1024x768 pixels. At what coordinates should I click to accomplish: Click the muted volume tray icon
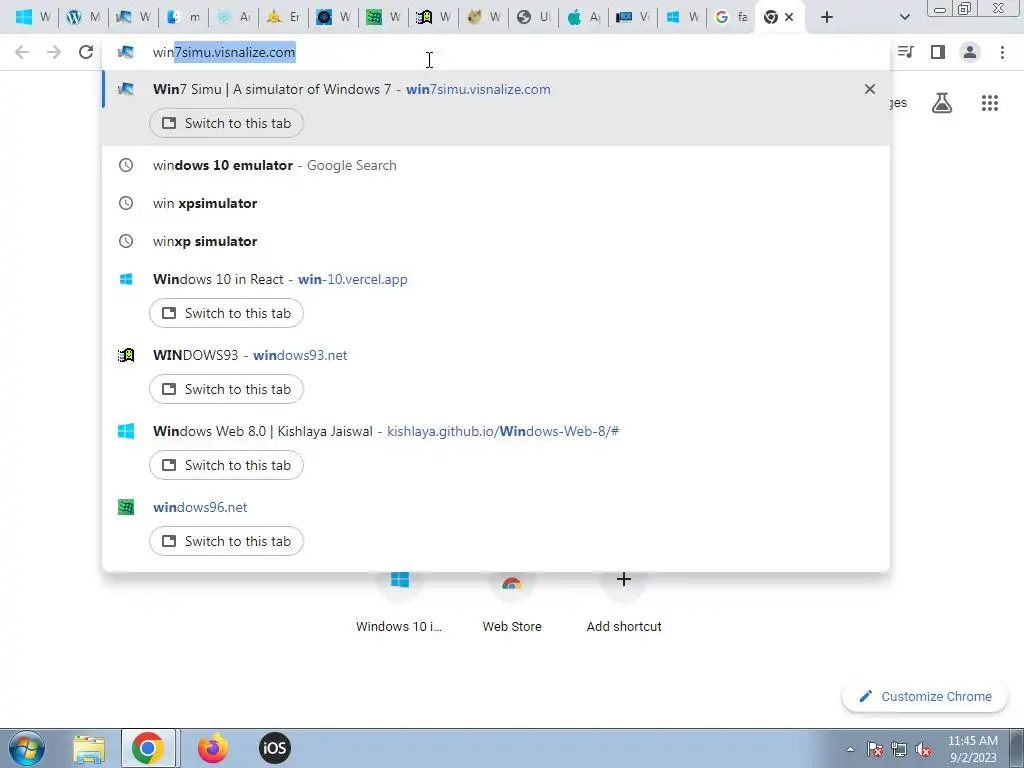click(x=923, y=749)
